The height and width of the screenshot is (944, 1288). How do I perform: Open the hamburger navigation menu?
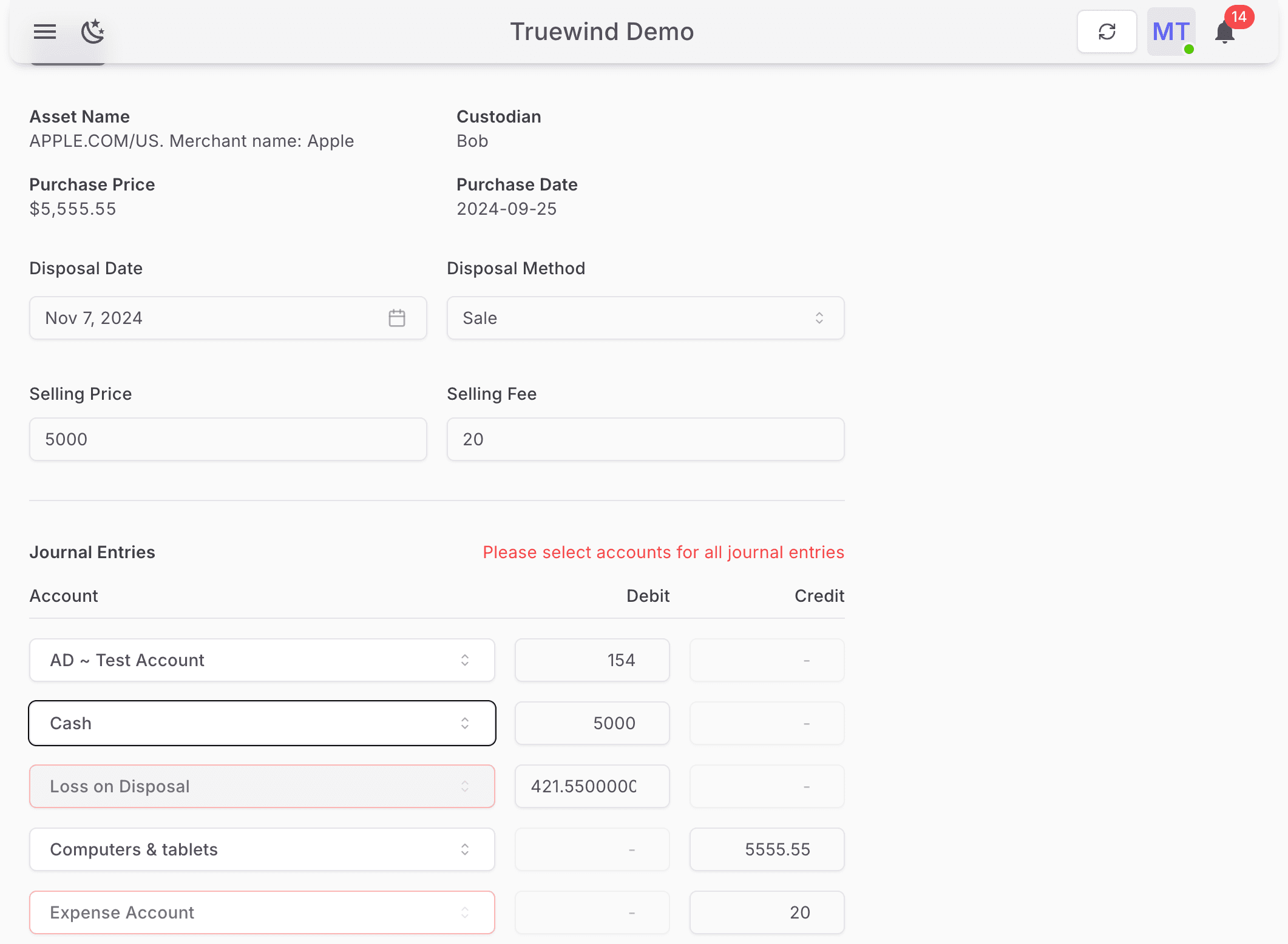coord(45,32)
